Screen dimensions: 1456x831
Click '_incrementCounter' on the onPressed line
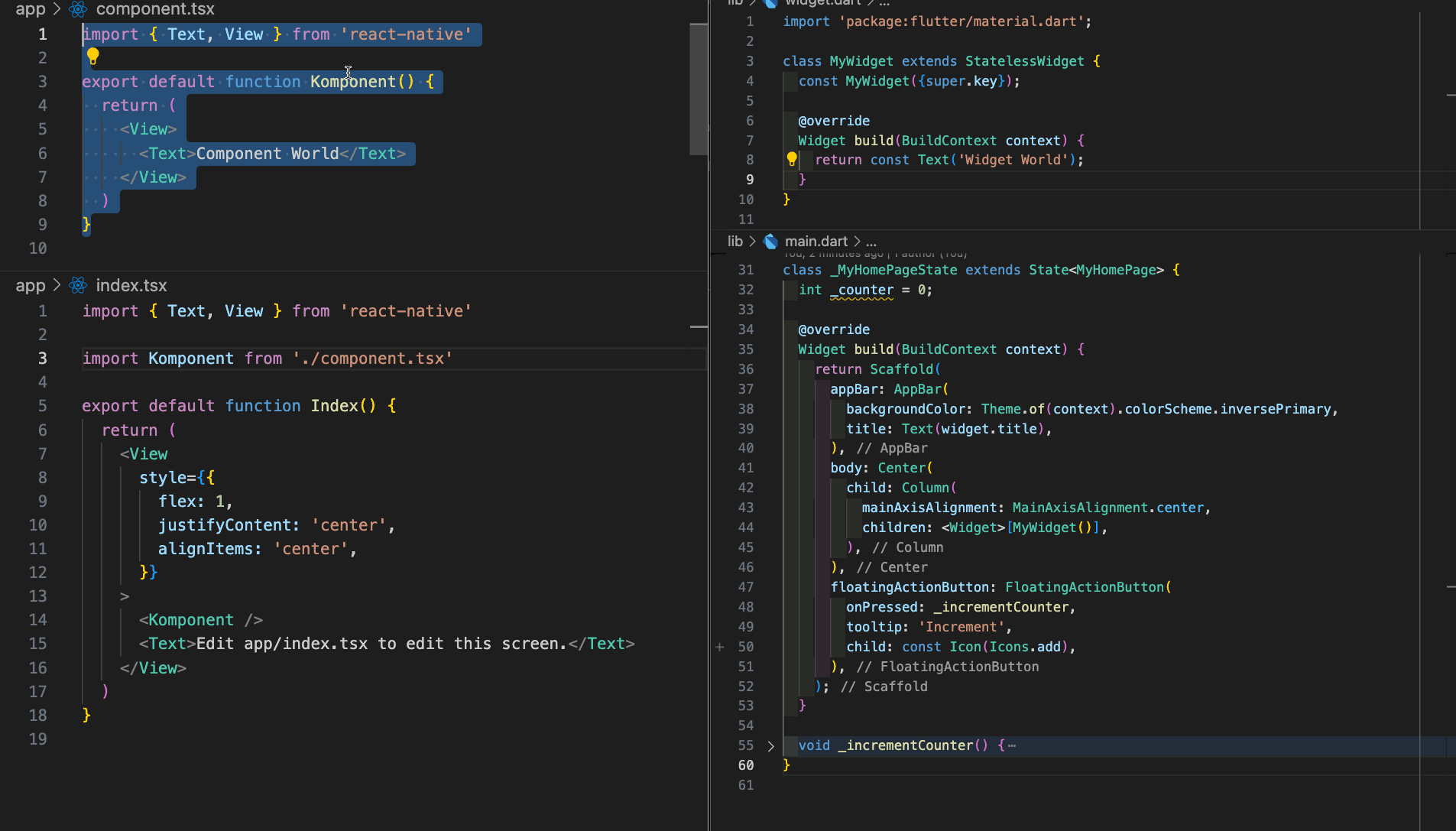point(1000,607)
